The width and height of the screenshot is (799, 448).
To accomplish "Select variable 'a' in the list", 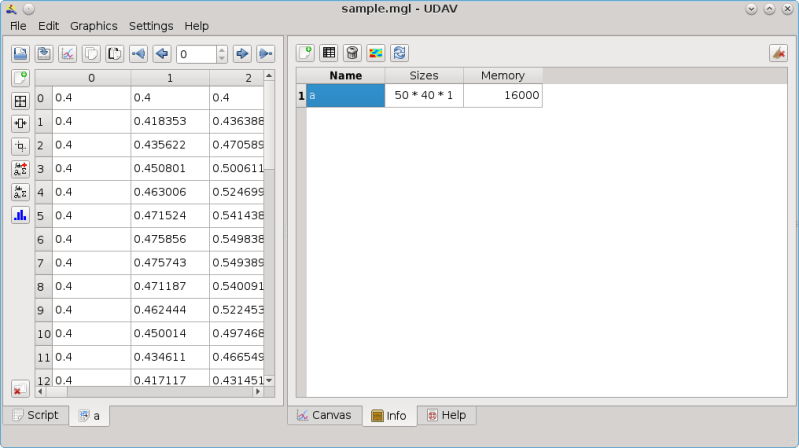I will click(x=345, y=95).
